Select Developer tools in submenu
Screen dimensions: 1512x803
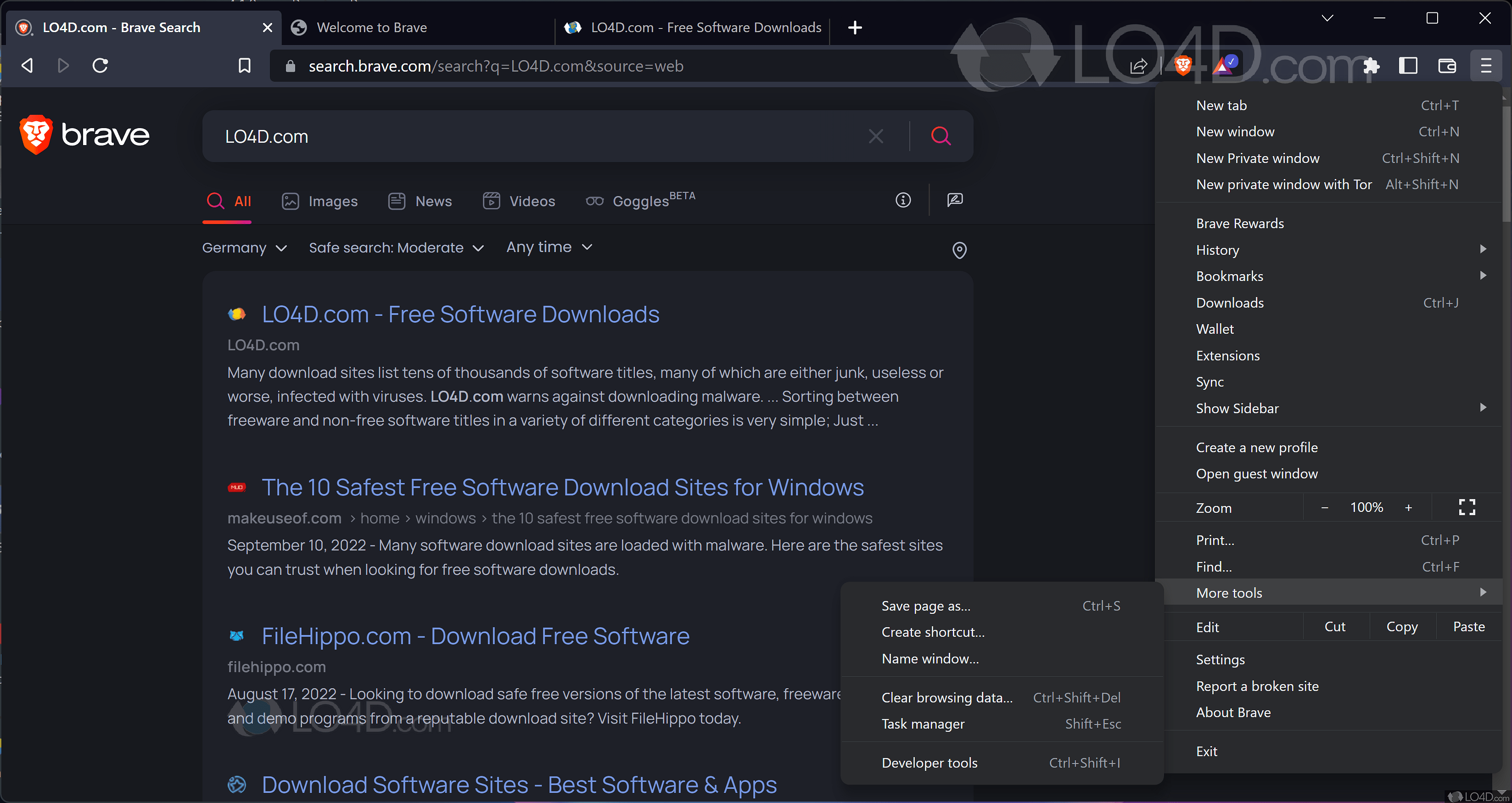(929, 763)
